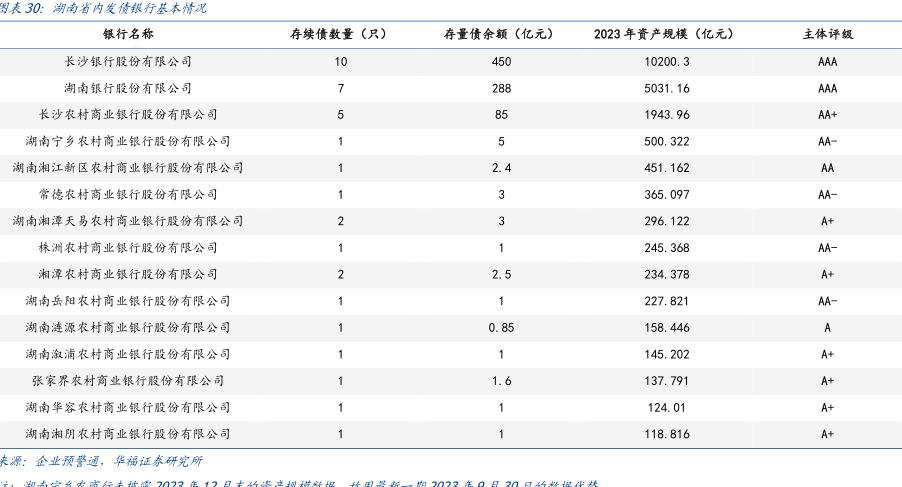
Task: Click the 存续债数量（只）column header
Action: tap(340, 34)
